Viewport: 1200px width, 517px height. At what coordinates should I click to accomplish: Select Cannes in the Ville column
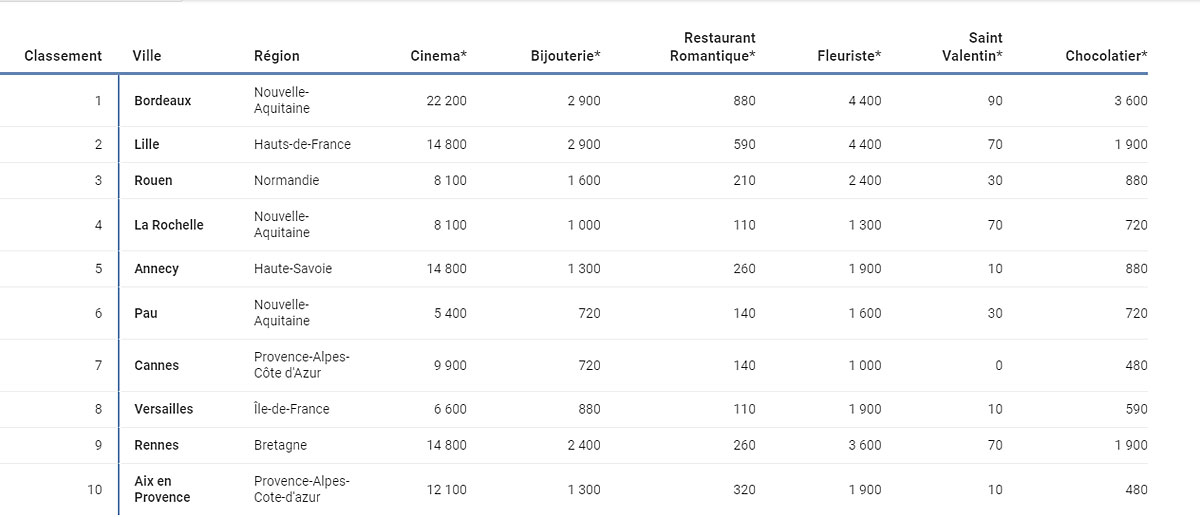[157, 366]
